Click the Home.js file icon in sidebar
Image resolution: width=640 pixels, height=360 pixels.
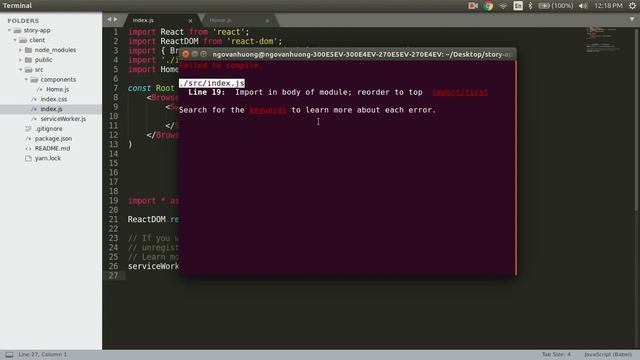40,89
